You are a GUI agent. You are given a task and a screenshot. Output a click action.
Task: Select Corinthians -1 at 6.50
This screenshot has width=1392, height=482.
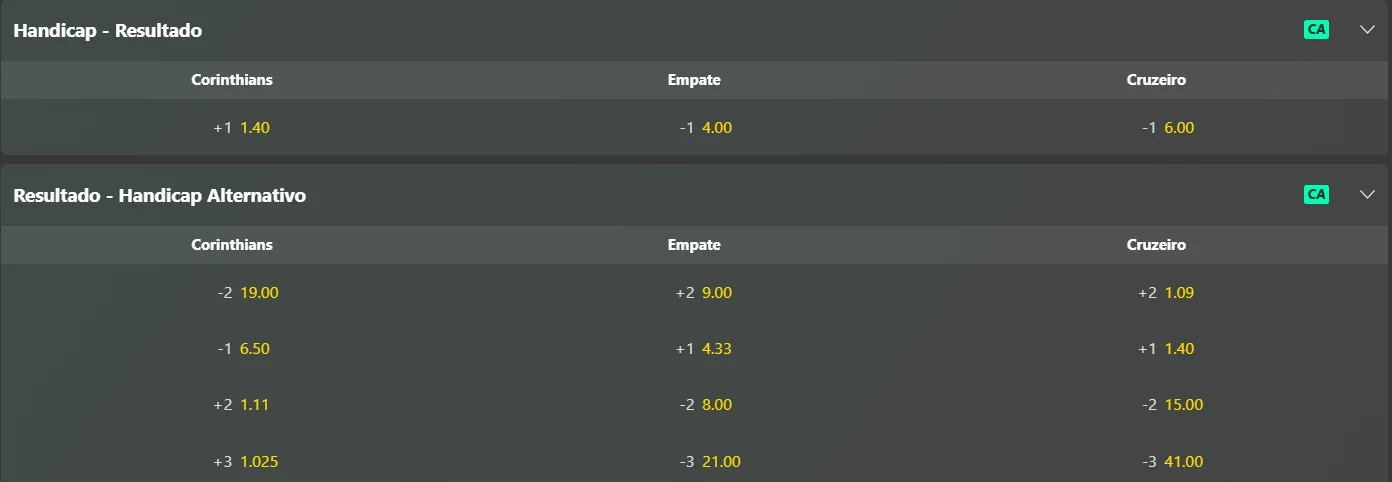243,349
